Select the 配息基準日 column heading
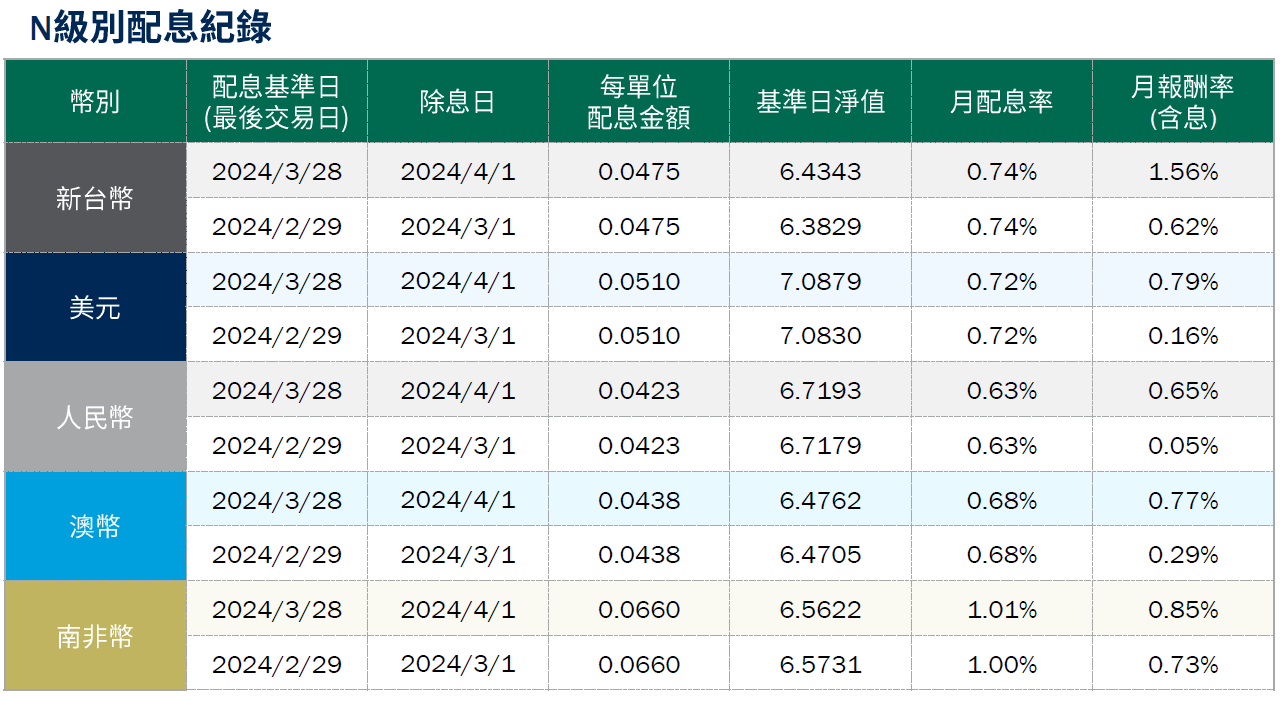Image resolution: width=1284 pixels, height=707 pixels. click(x=276, y=101)
